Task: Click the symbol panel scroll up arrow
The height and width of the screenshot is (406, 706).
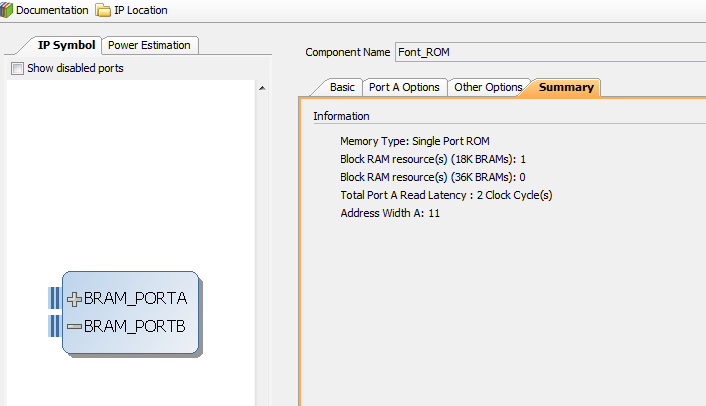Action: pyautogui.click(x=262, y=88)
